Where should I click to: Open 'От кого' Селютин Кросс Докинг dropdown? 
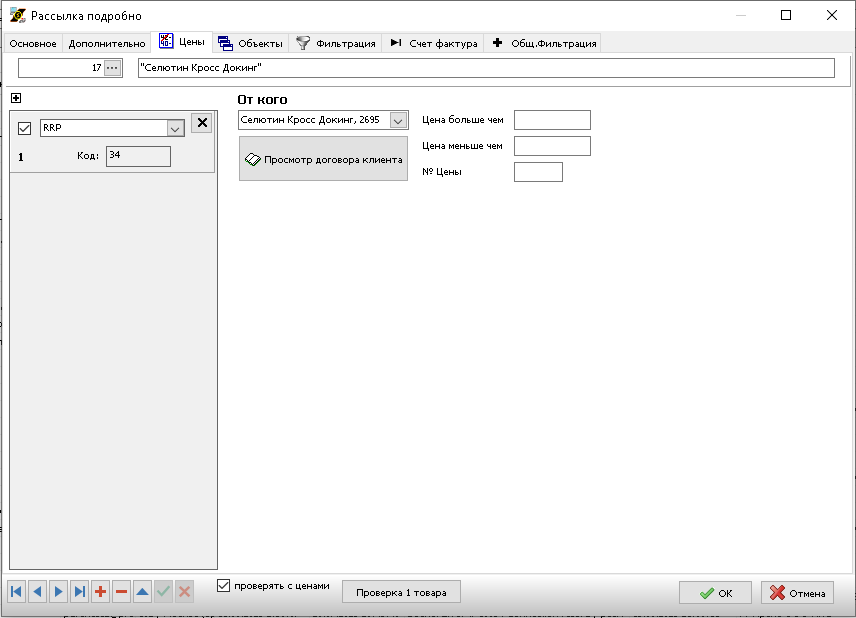click(398, 120)
